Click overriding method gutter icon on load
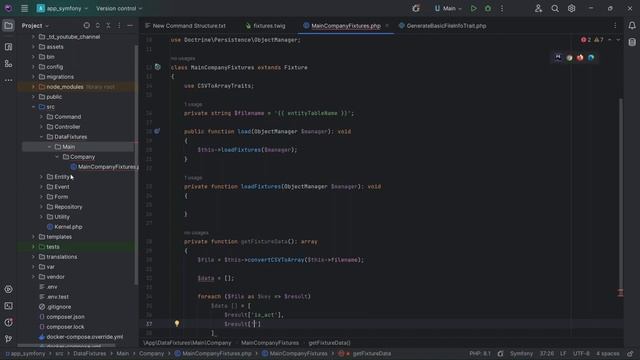 point(157,131)
